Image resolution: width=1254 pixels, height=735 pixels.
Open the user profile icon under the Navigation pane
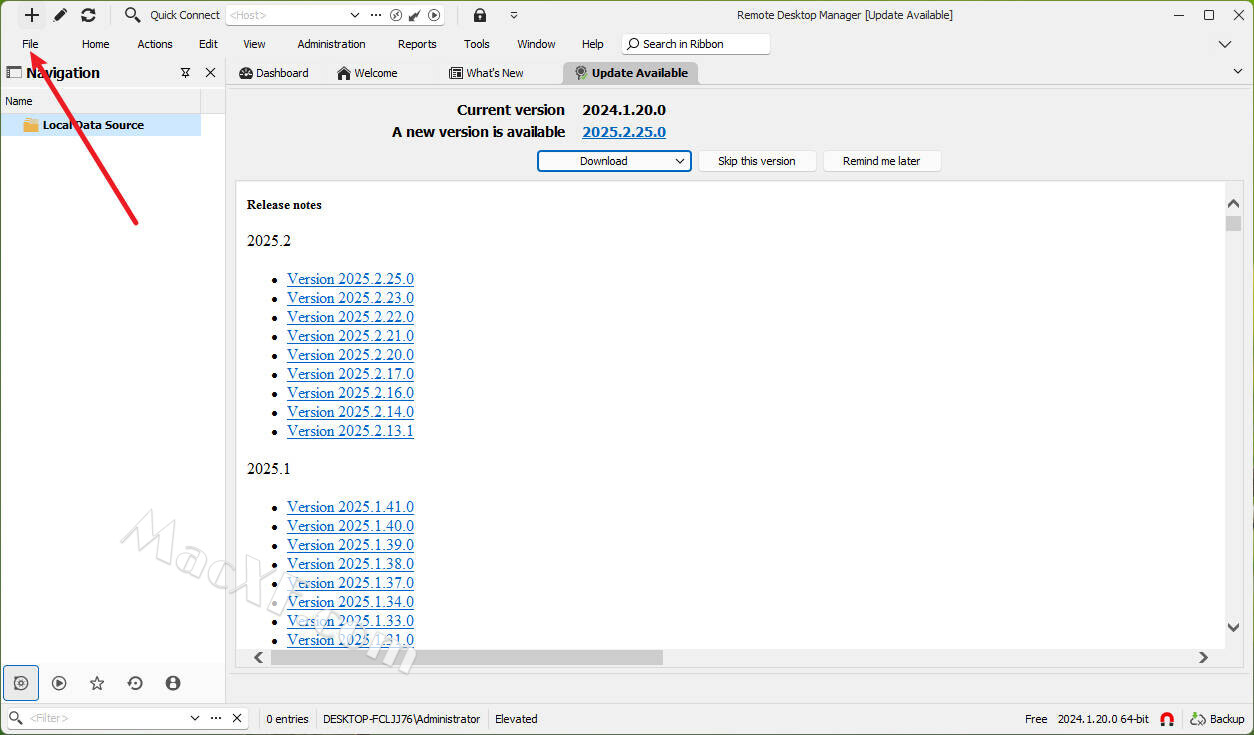pos(173,683)
